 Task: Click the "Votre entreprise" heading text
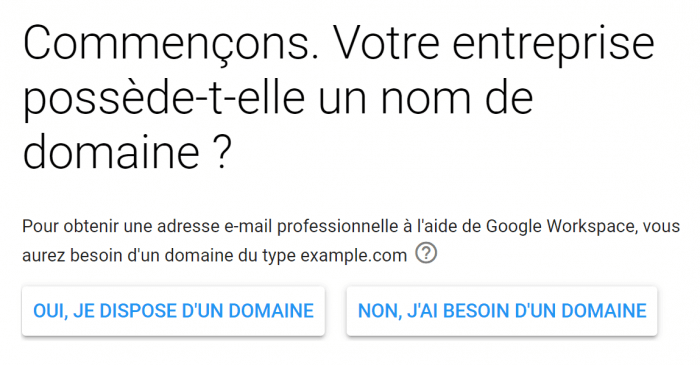pos(494,44)
